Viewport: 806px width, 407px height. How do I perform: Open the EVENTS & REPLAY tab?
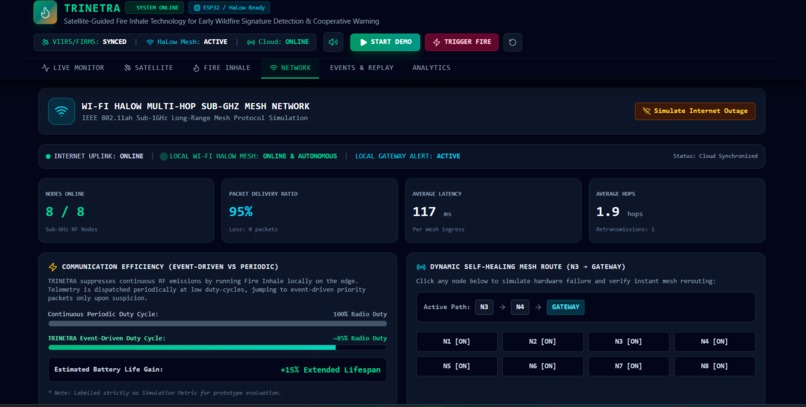point(362,68)
